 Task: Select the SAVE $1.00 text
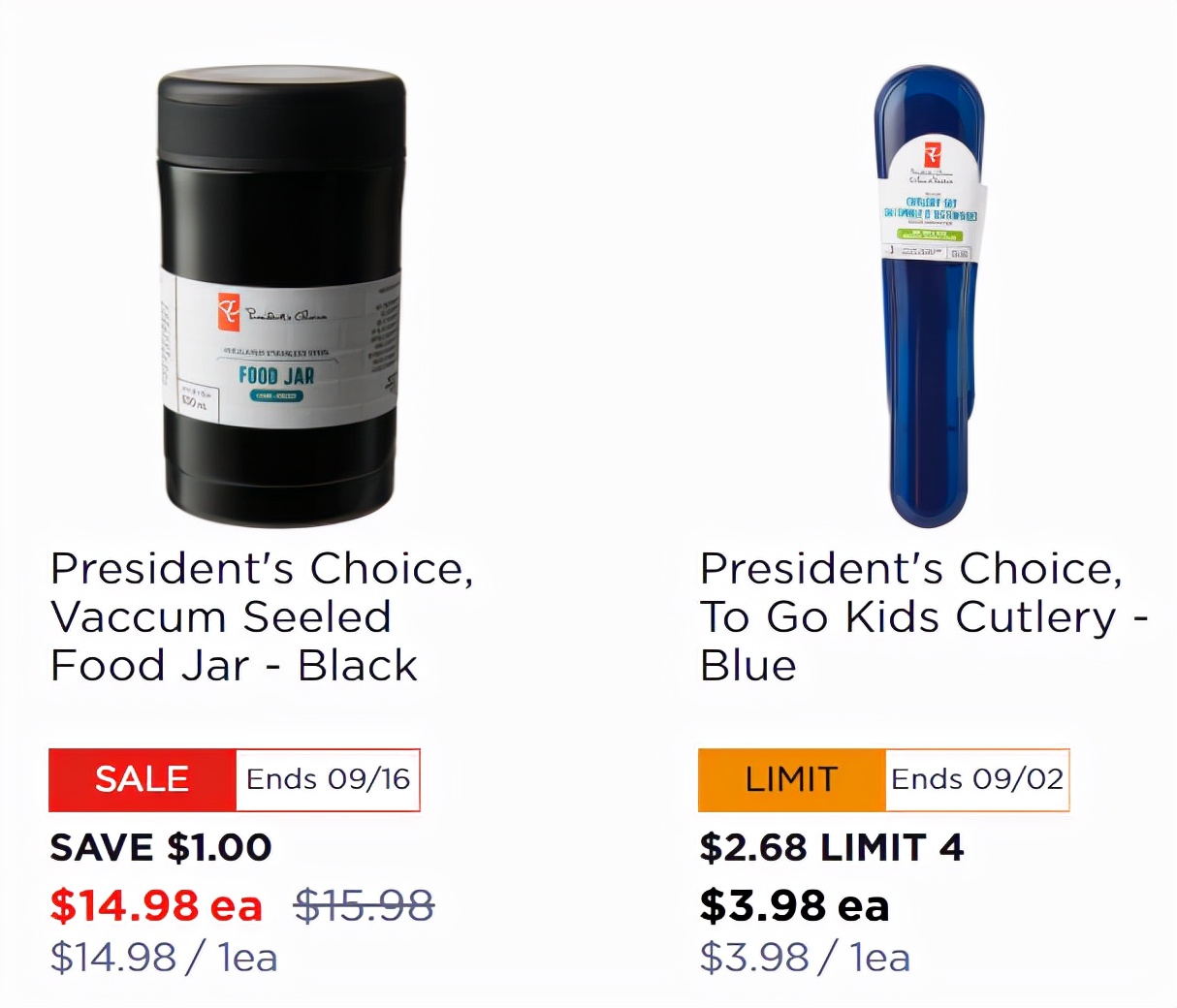[161, 848]
